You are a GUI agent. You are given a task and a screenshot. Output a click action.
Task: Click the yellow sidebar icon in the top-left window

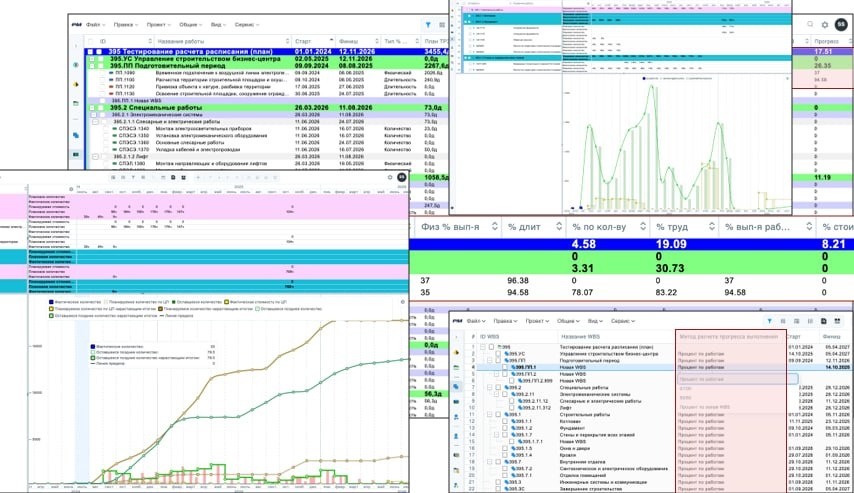click(76, 84)
